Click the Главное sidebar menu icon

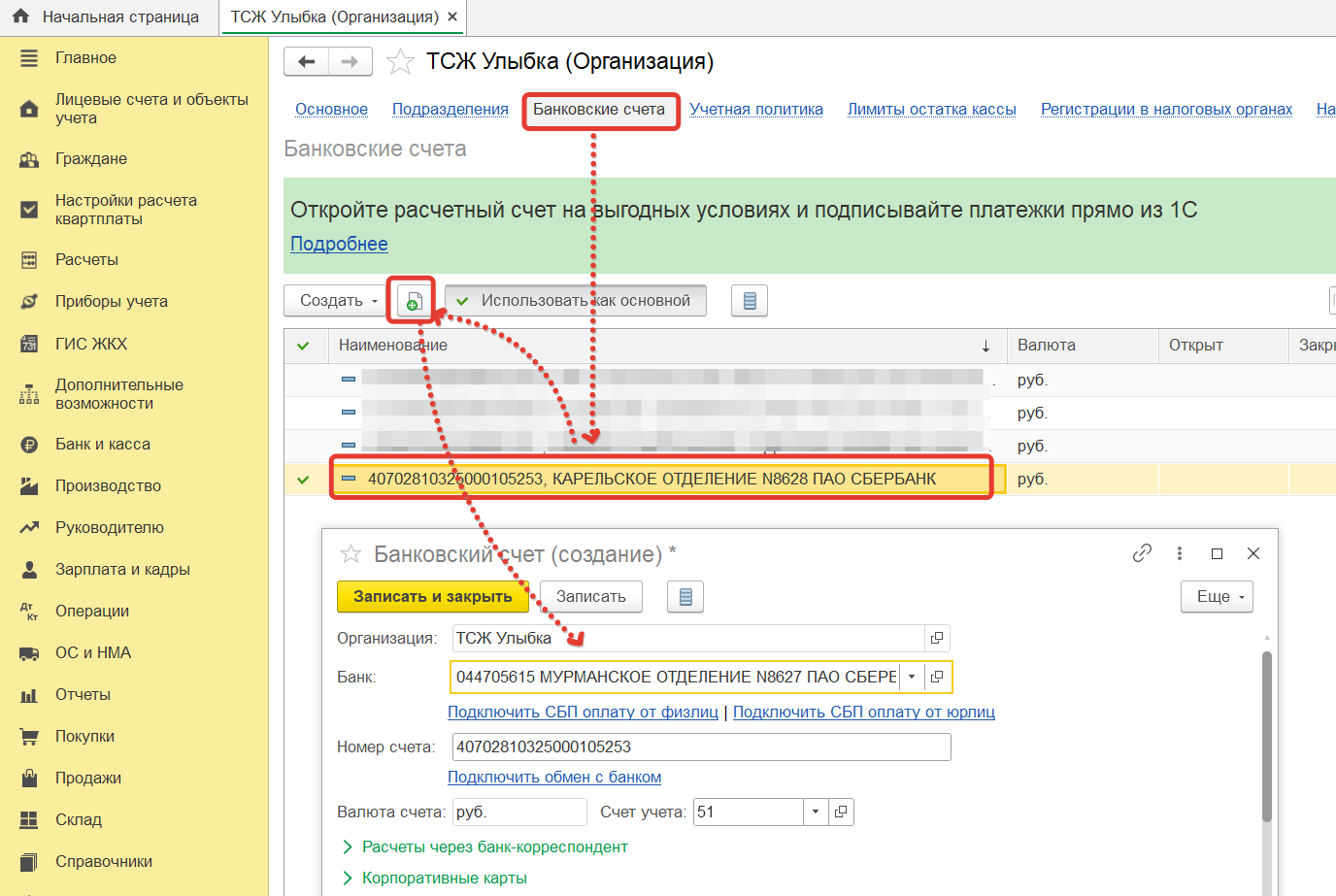[x=29, y=58]
